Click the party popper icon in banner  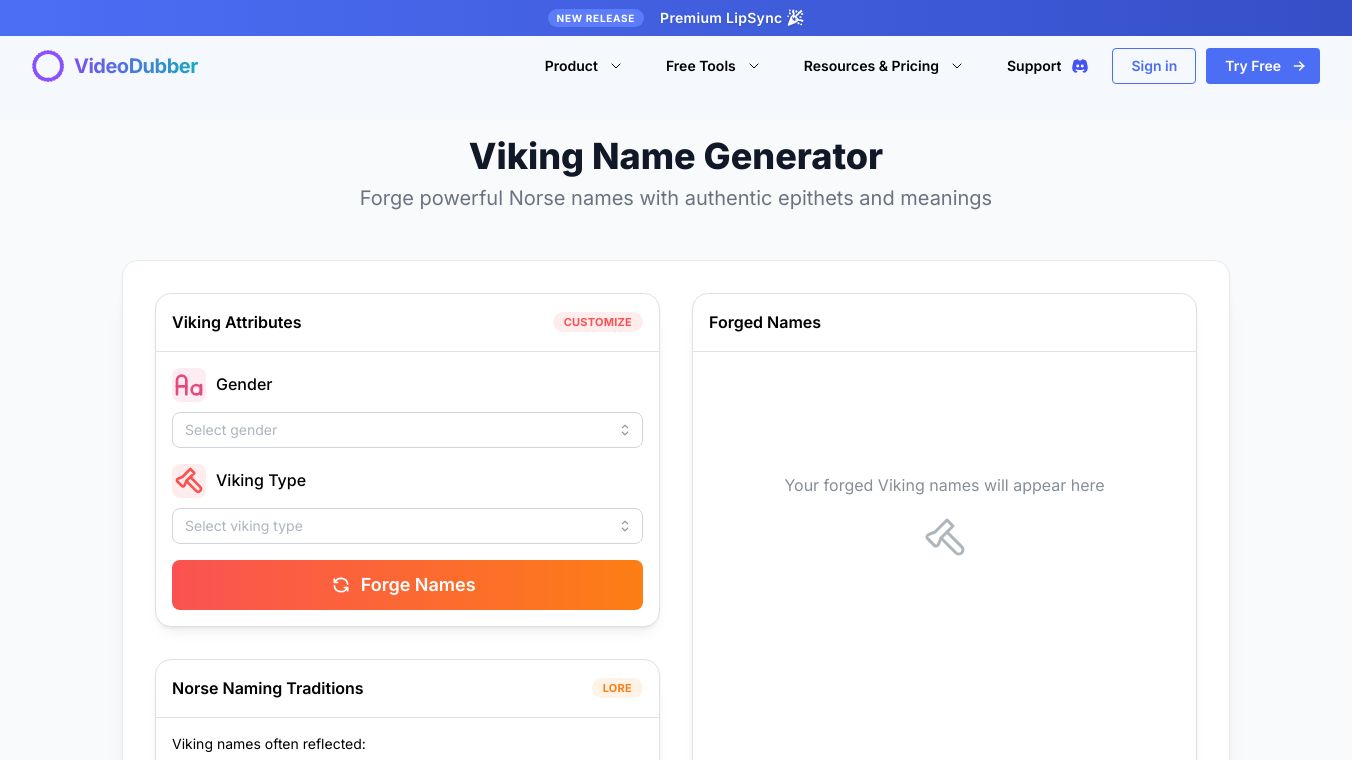[796, 18]
